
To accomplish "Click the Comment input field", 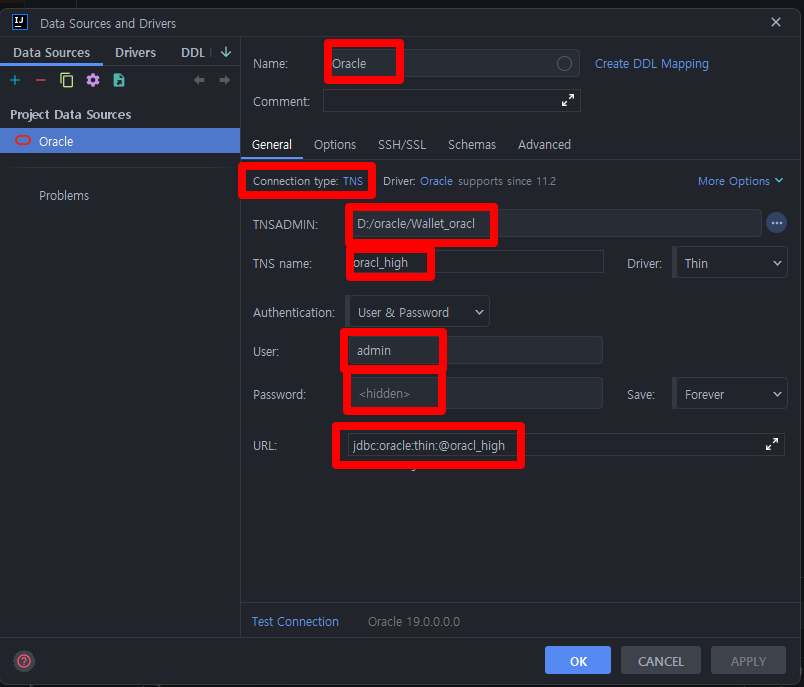I will point(451,100).
